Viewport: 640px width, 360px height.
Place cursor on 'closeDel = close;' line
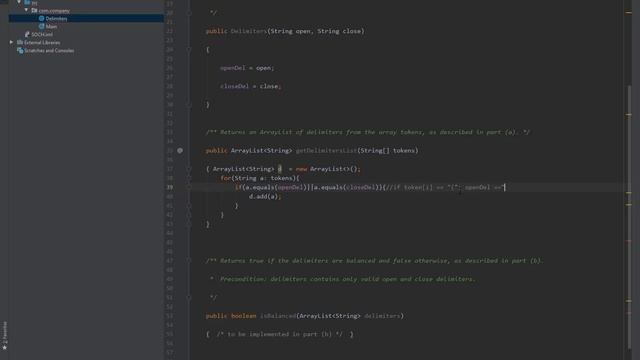[251, 86]
